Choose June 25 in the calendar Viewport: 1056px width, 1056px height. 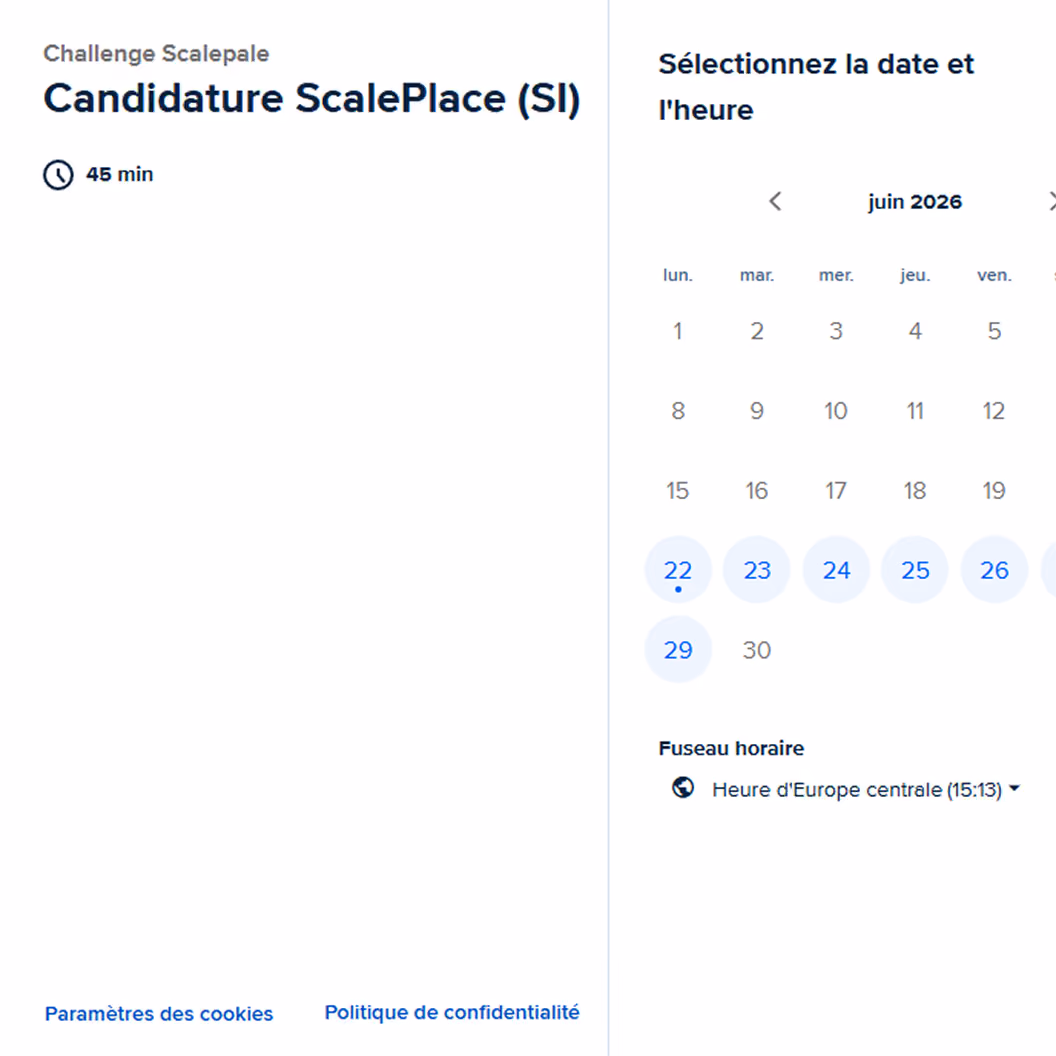tap(915, 570)
